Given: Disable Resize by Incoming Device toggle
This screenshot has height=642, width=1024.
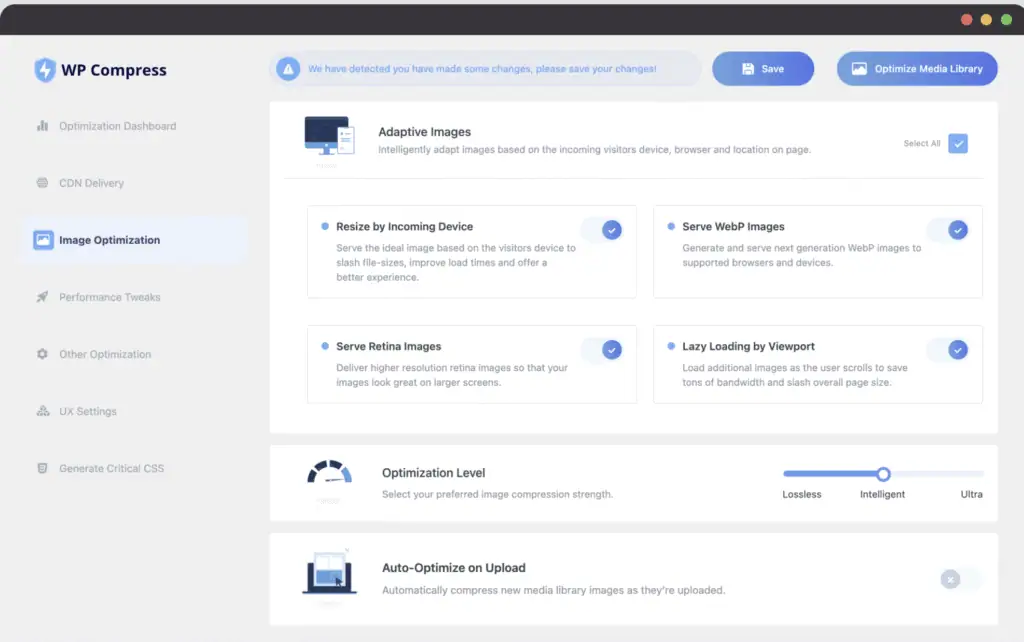Looking at the screenshot, I should coord(603,230).
